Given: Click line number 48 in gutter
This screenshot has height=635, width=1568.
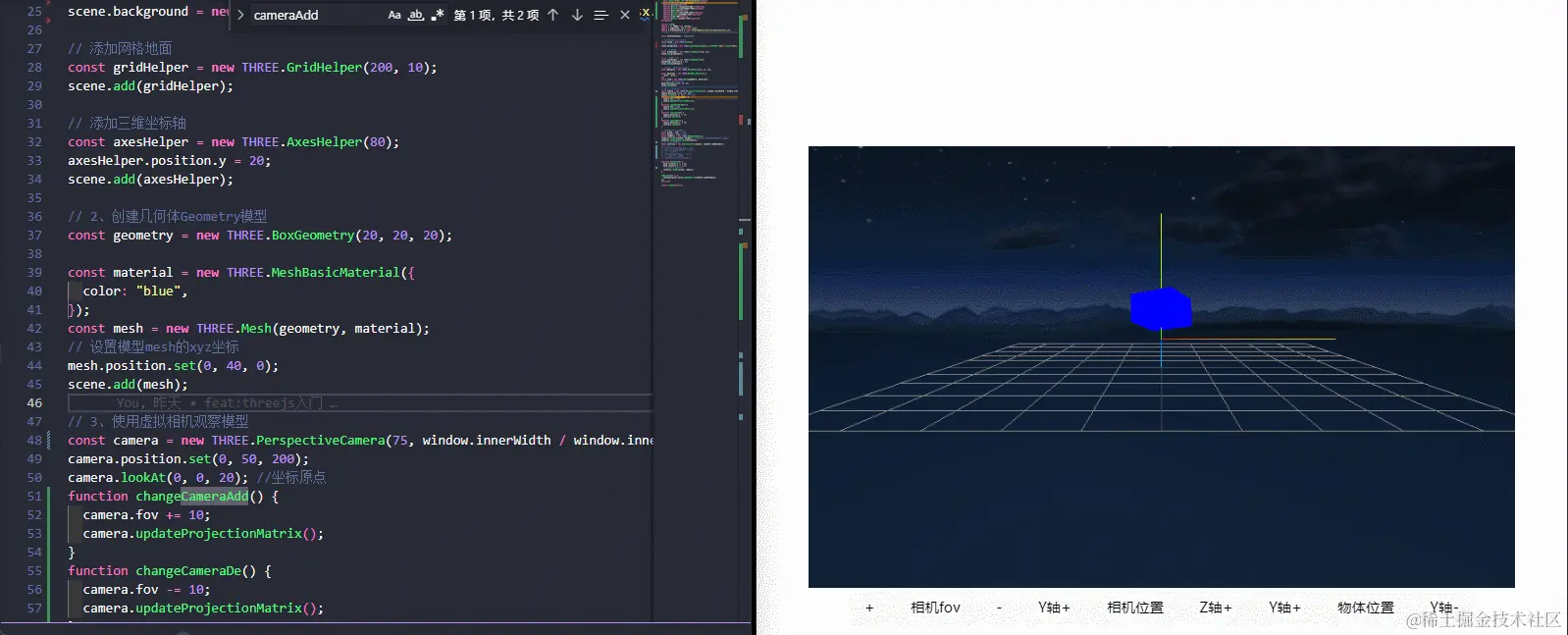Looking at the screenshot, I should pyautogui.click(x=34, y=441).
